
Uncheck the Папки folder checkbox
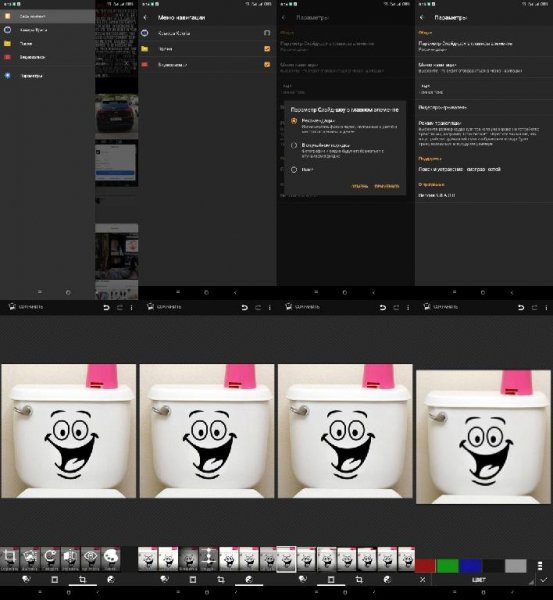[267, 49]
